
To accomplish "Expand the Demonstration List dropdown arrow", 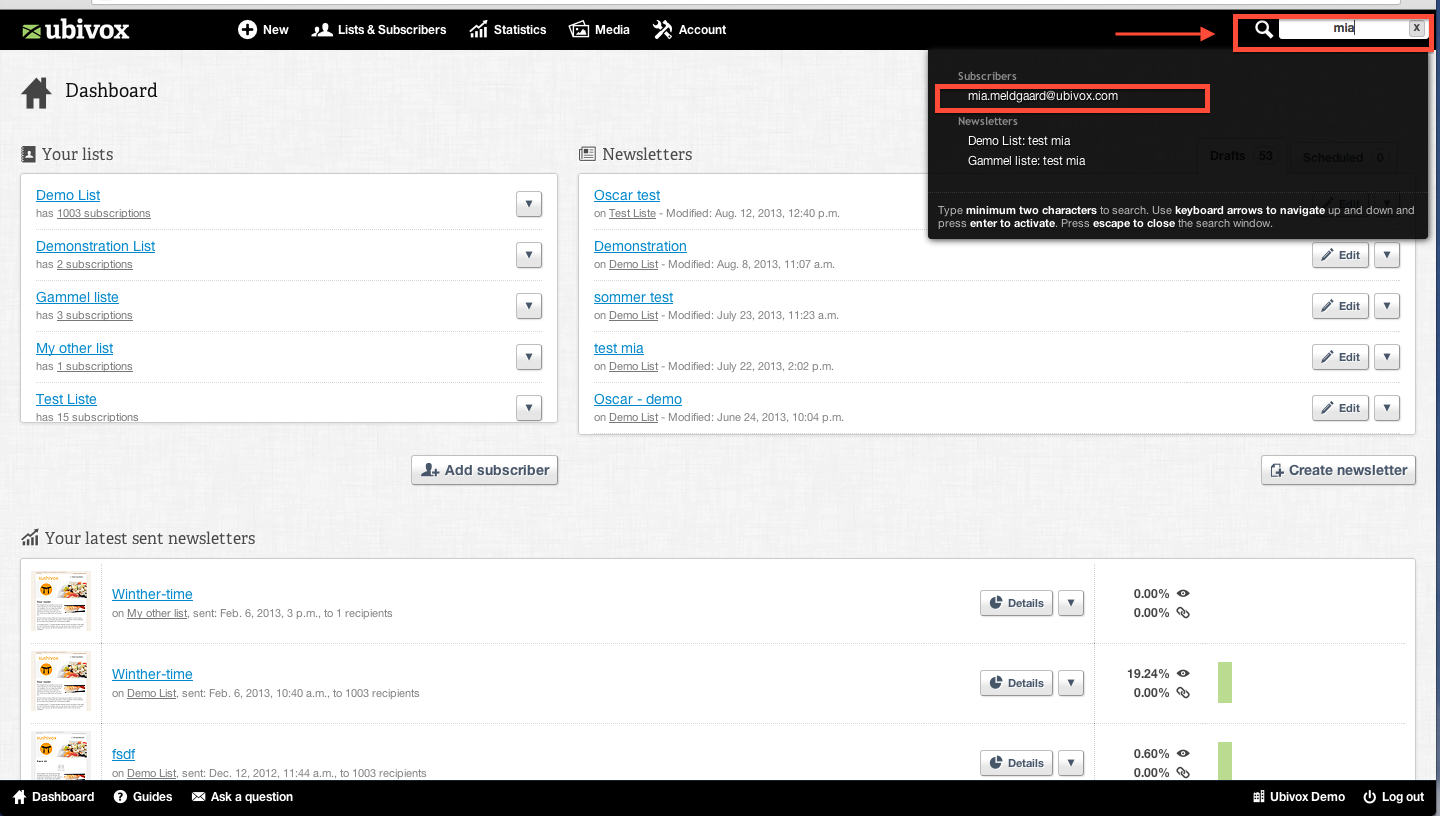I will (x=529, y=255).
